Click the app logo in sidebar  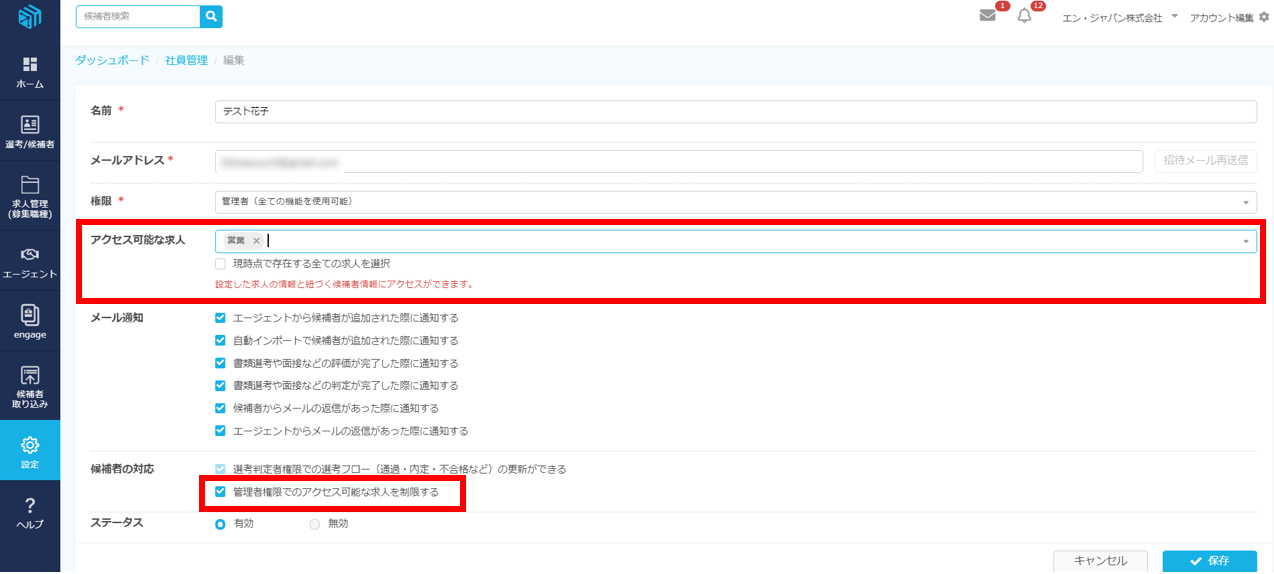pyautogui.click(x=30, y=17)
